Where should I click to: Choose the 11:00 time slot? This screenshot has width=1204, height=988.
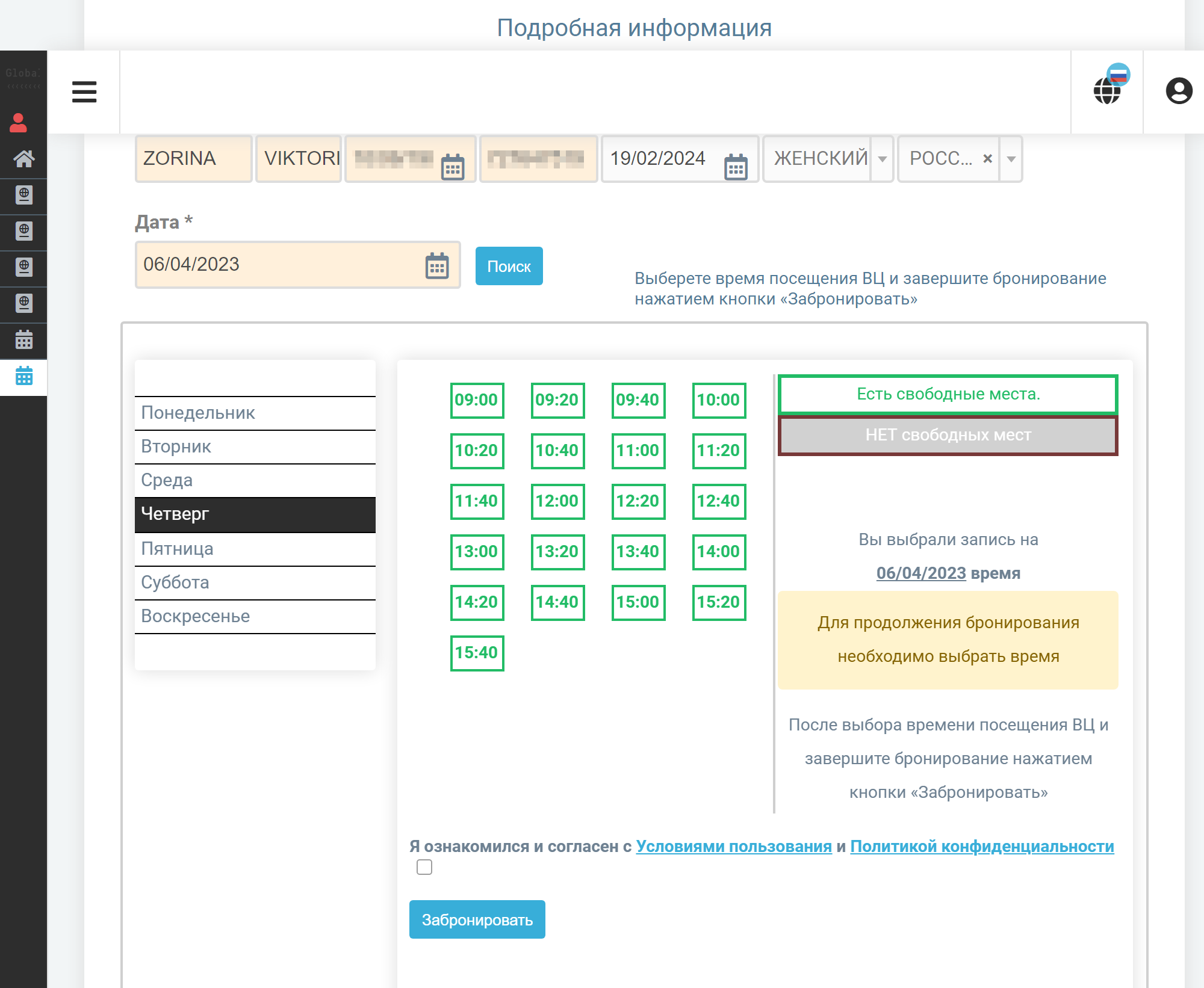pyautogui.click(x=638, y=451)
